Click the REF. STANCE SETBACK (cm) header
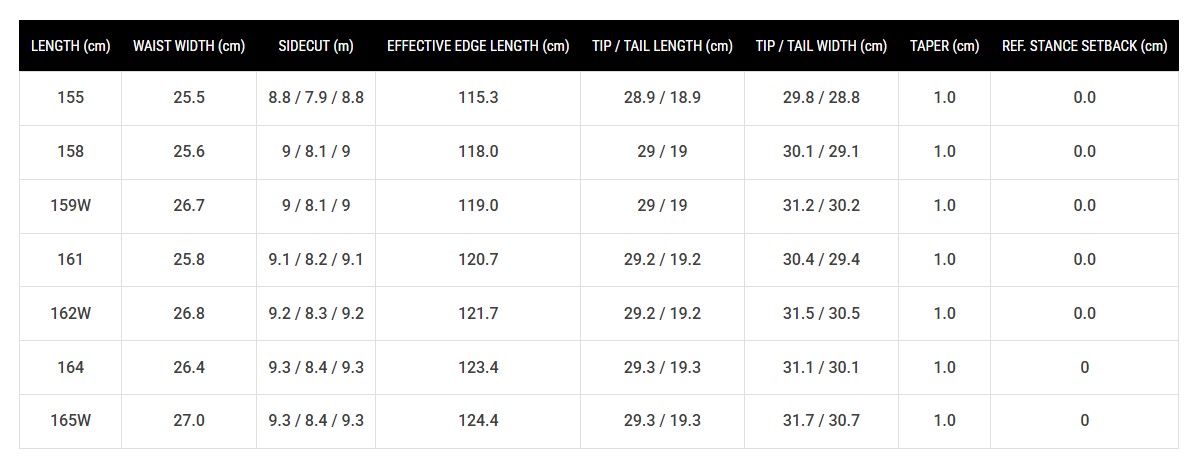Image resolution: width=1200 pixels, height=465 pixels. [x=1084, y=46]
